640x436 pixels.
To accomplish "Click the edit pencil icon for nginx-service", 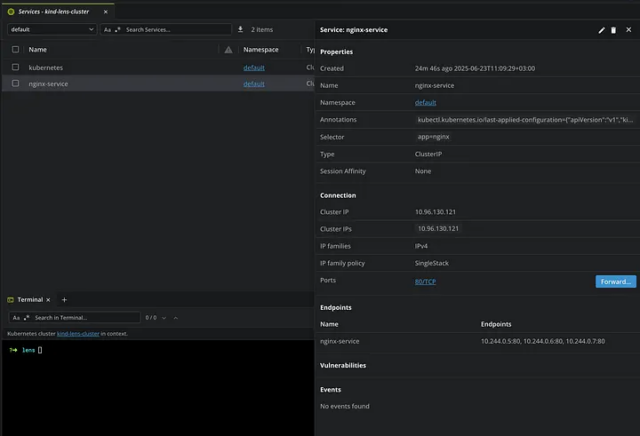I will coord(602,30).
